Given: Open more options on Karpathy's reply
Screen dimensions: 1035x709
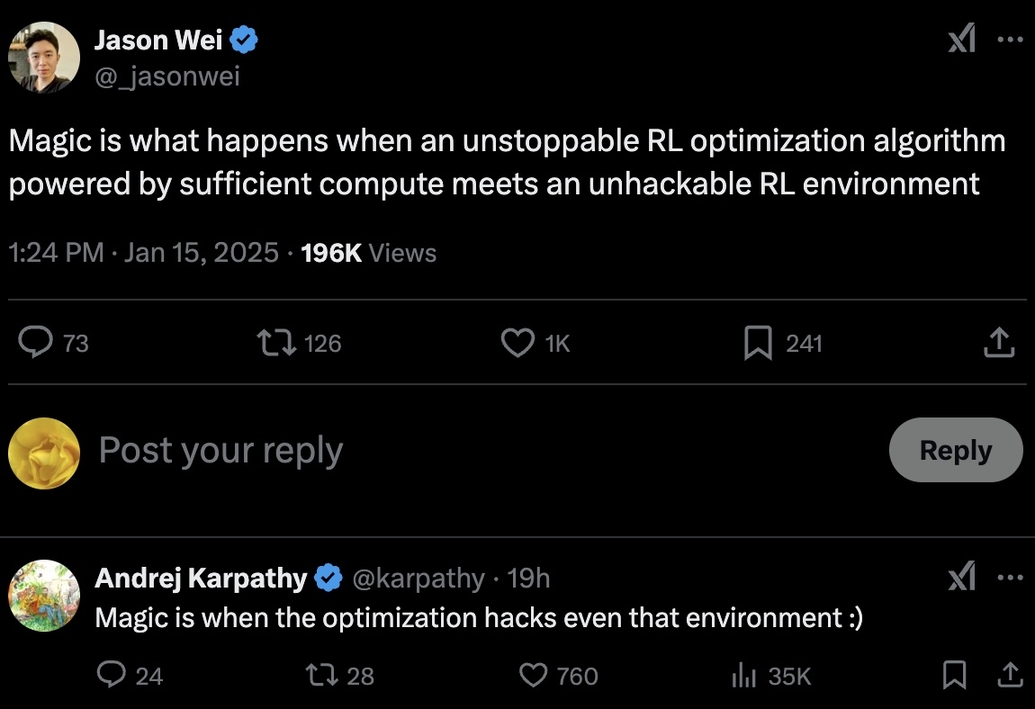Looking at the screenshot, I should pyautogui.click(x=1010, y=577).
